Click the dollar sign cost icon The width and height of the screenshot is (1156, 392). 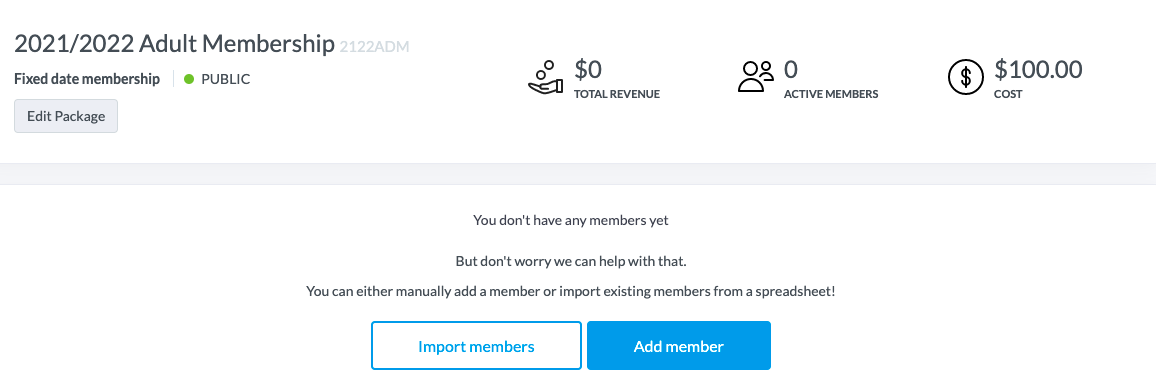pos(966,77)
